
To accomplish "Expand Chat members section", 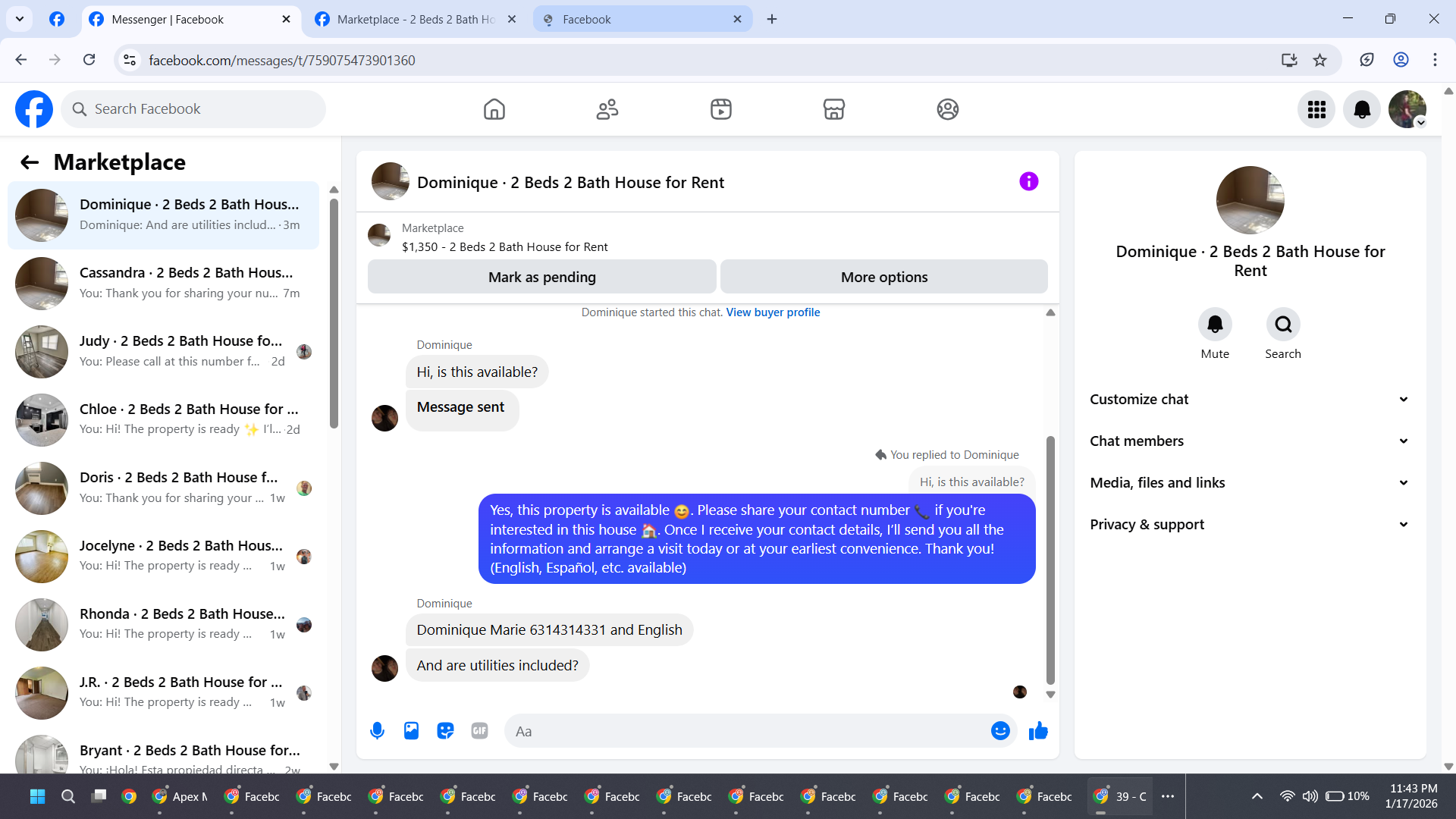I will (1250, 441).
